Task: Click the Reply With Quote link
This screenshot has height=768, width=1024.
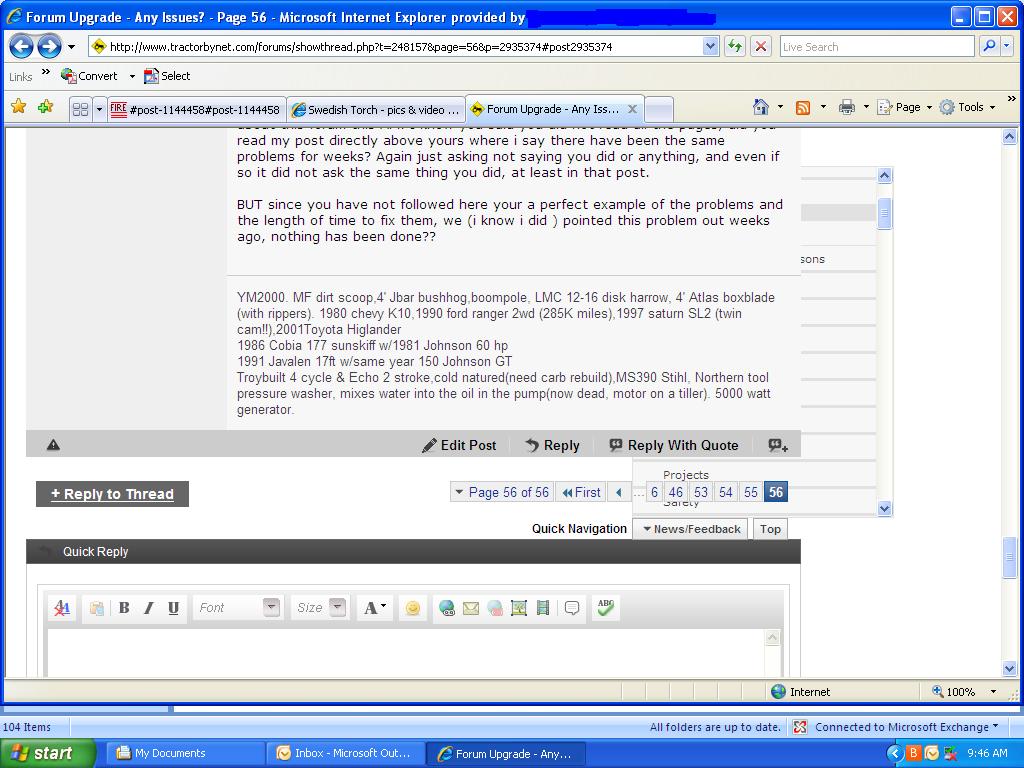Action: click(674, 445)
